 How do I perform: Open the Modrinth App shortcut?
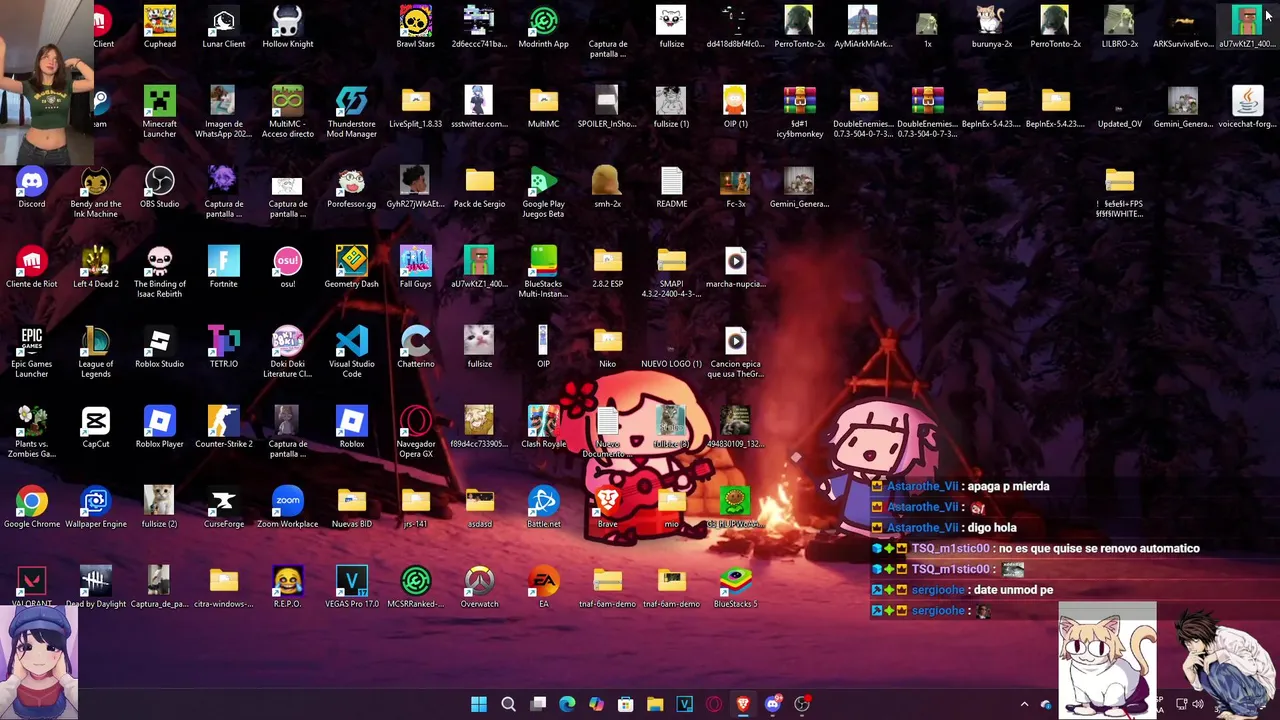coord(544,27)
